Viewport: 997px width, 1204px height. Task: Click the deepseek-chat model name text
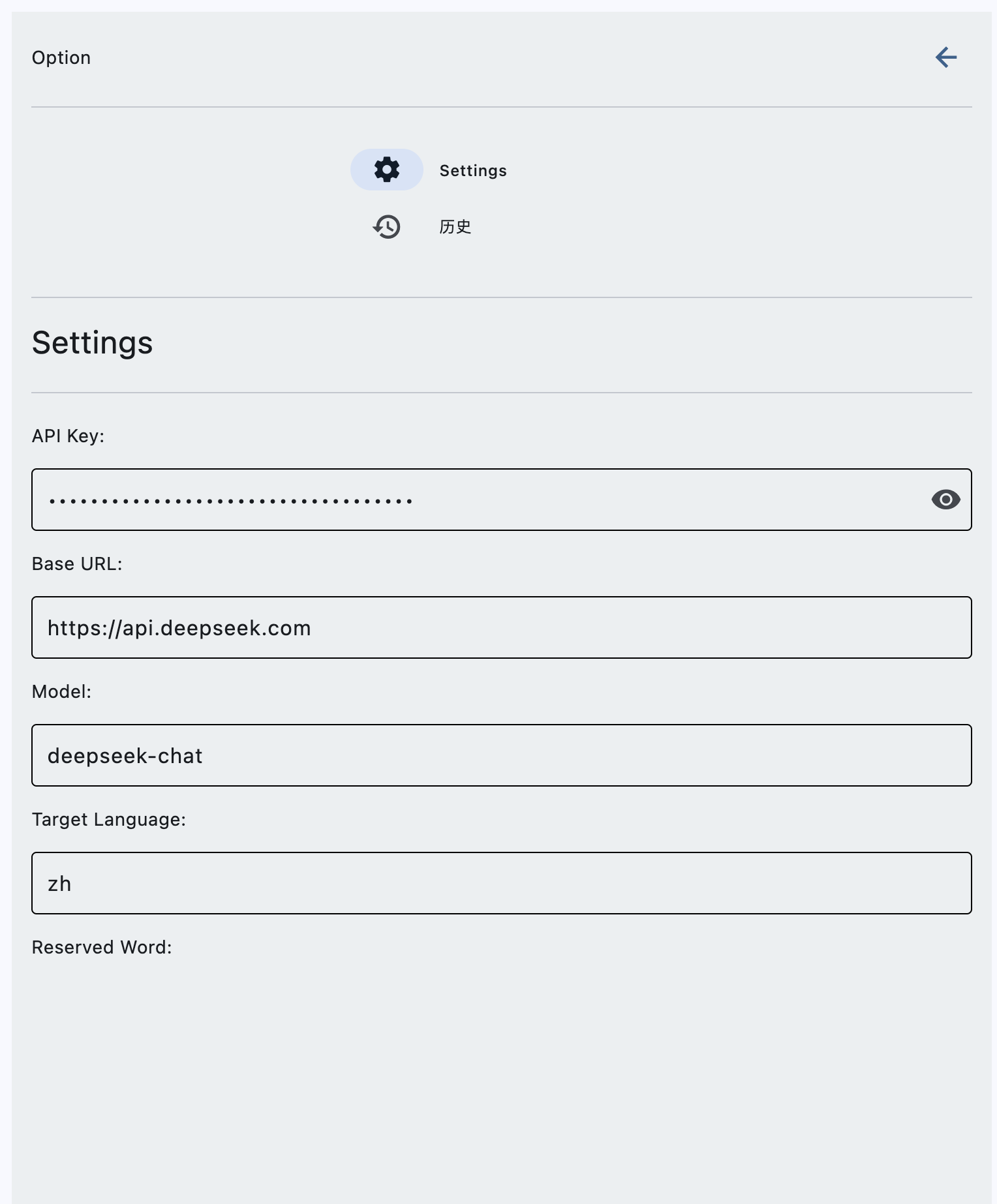tap(125, 756)
